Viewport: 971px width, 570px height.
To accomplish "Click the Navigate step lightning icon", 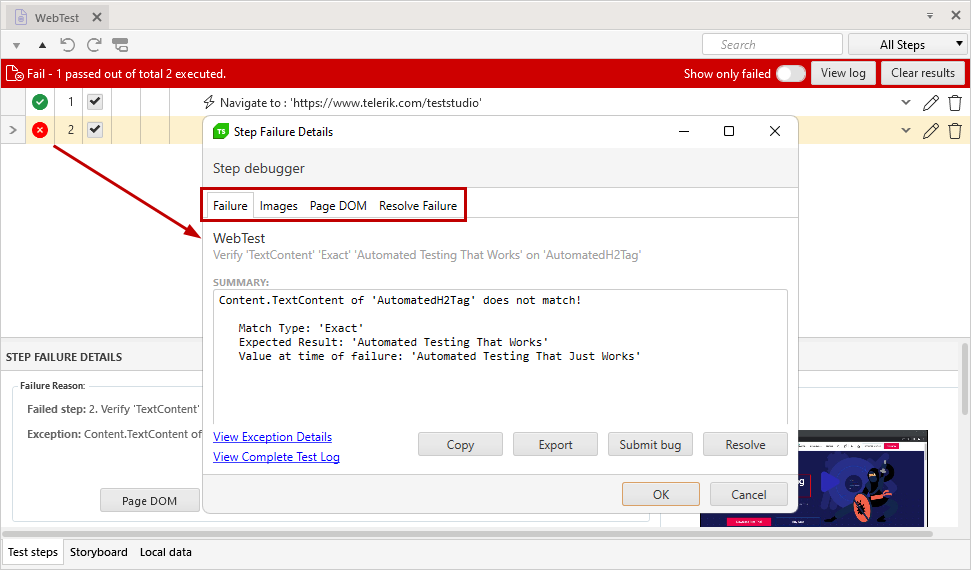I will click(x=209, y=102).
